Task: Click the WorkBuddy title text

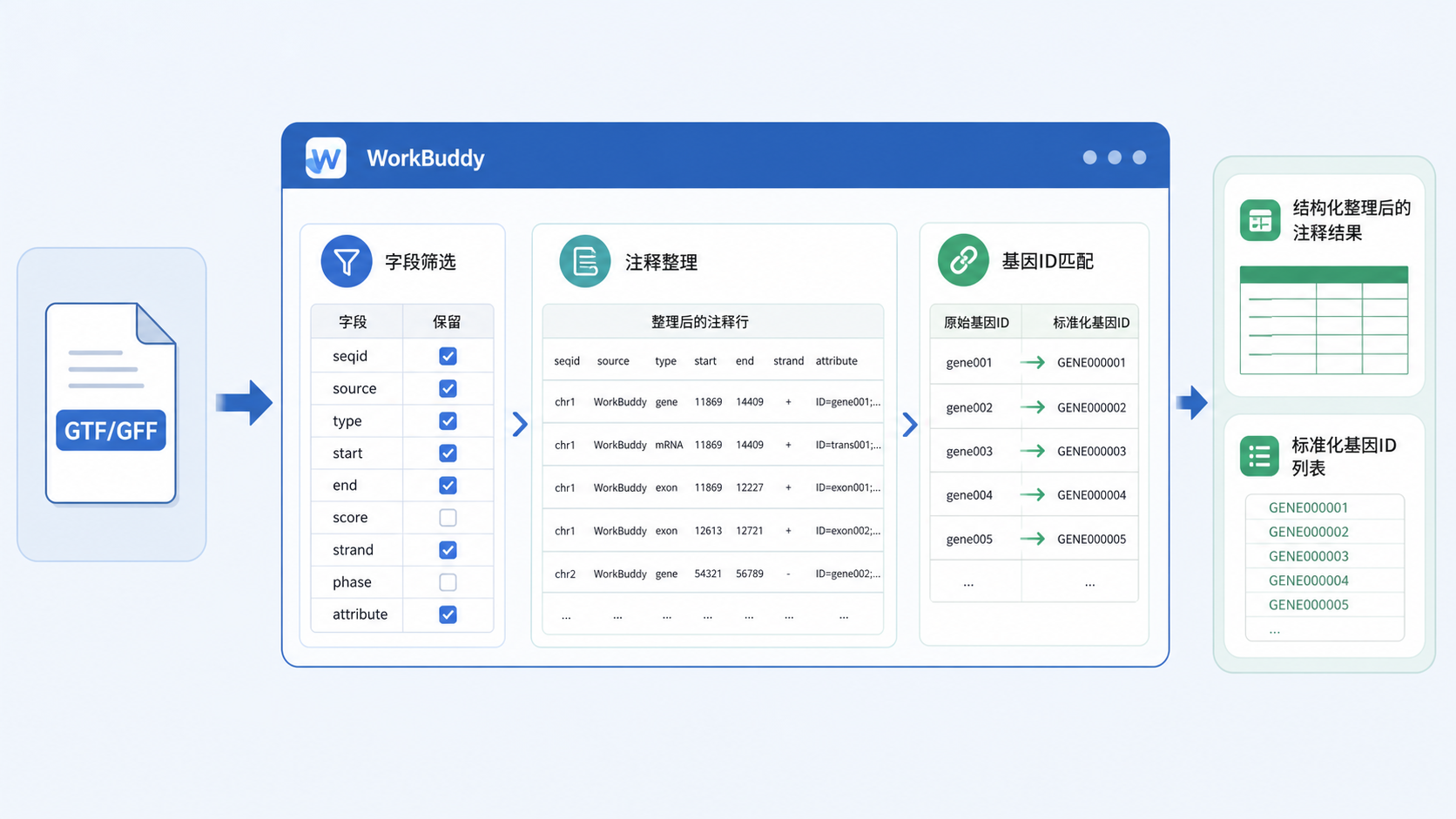Action: (x=425, y=158)
